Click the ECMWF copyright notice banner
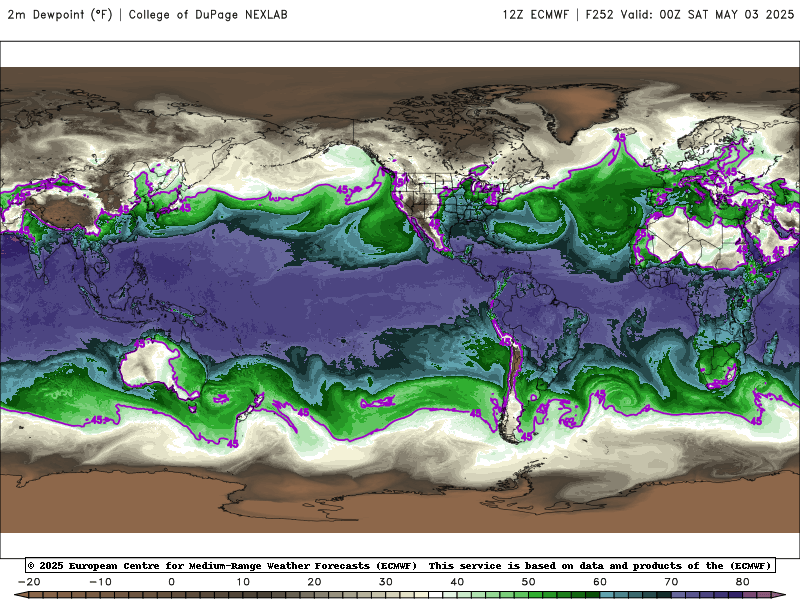This screenshot has height=600, width=800. tap(400, 565)
